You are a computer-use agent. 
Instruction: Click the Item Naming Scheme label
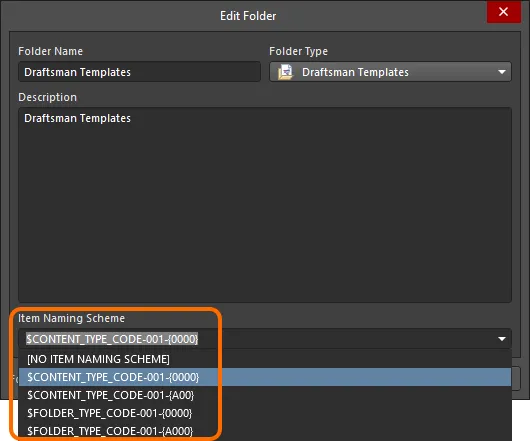tap(71, 318)
